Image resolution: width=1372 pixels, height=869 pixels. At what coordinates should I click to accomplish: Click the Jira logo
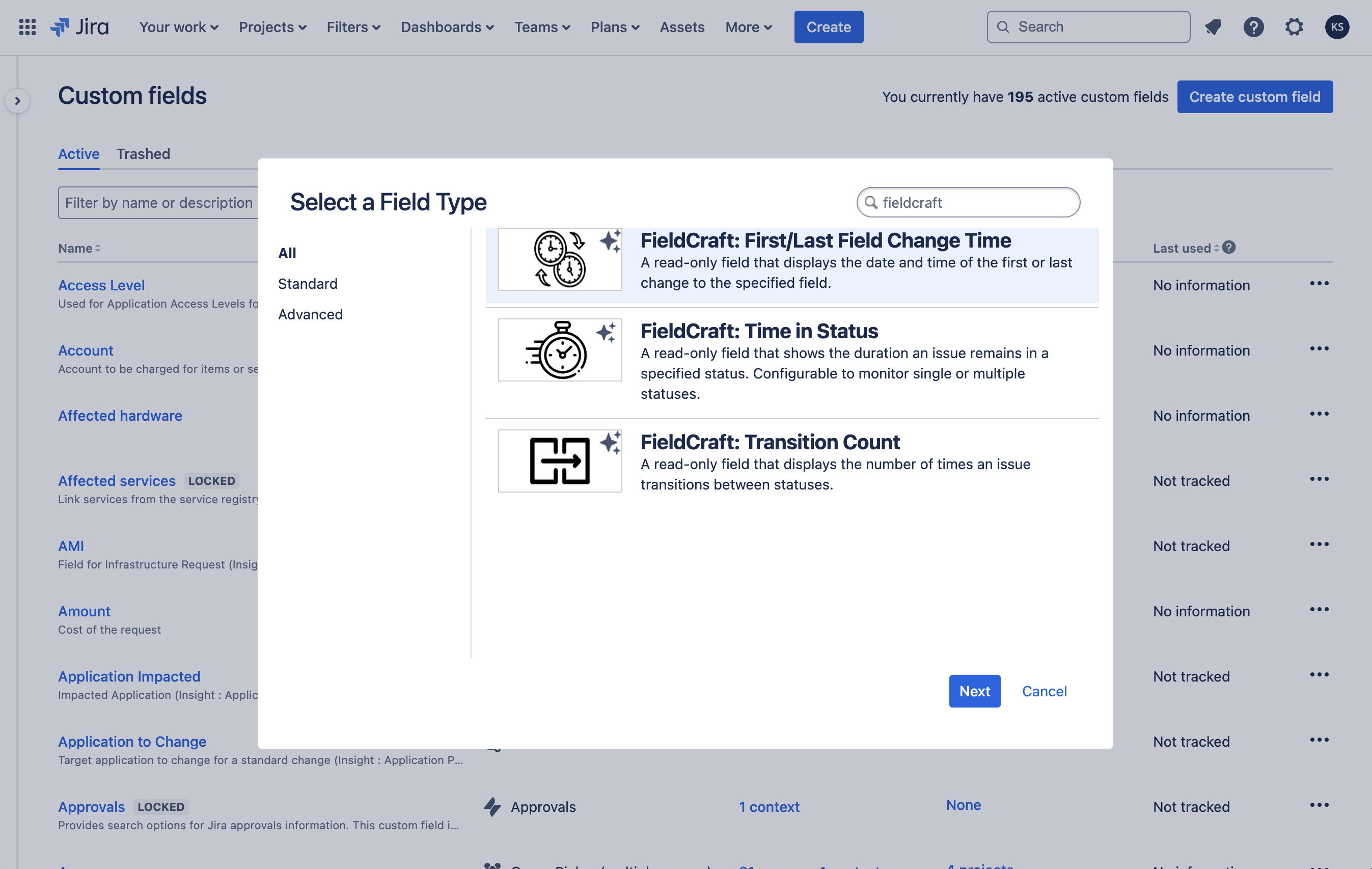click(80, 27)
